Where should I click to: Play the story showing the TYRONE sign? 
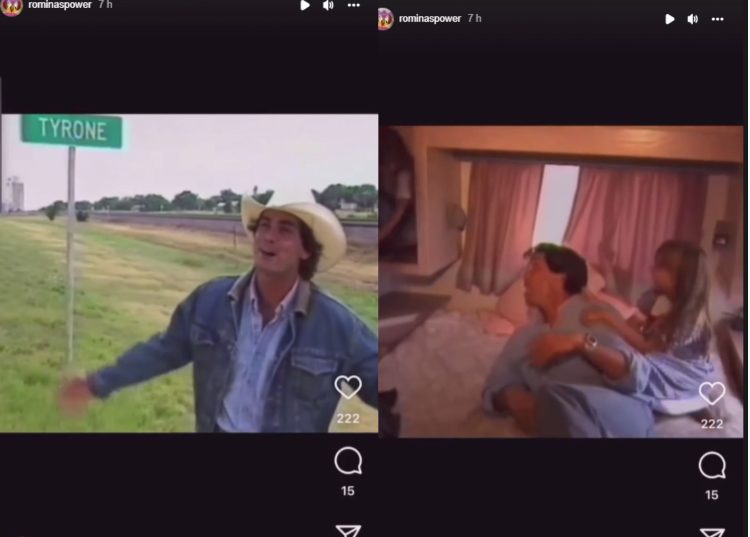point(305,6)
